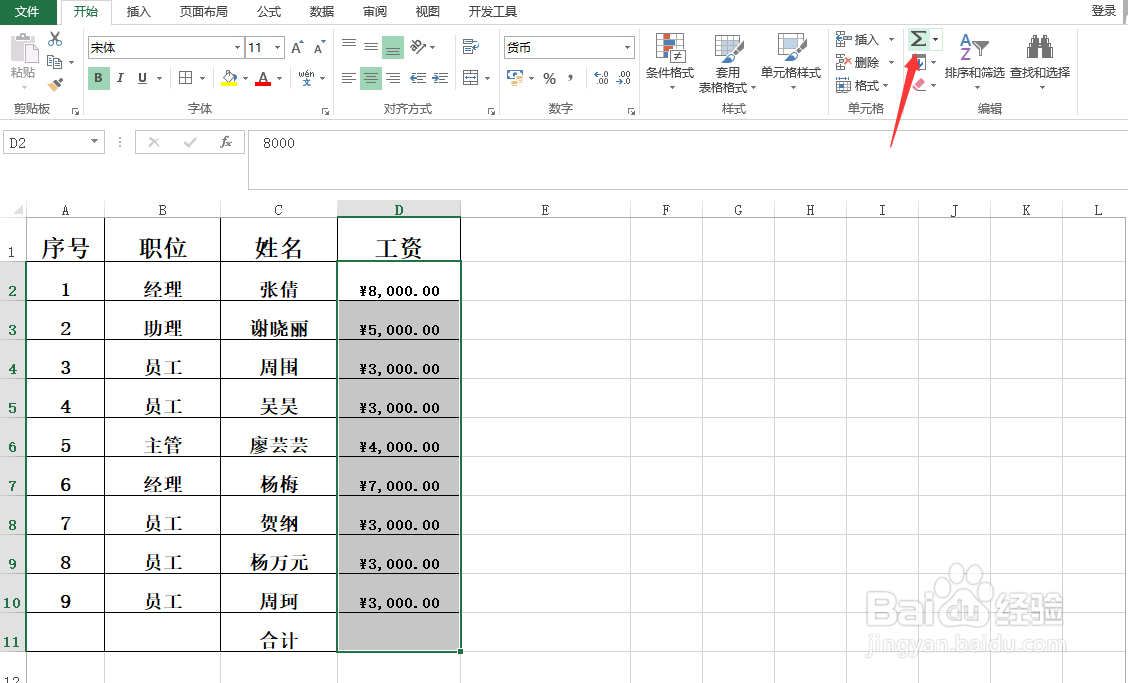Decrease indent icon
The width and height of the screenshot is (1128, 683).
418,78
